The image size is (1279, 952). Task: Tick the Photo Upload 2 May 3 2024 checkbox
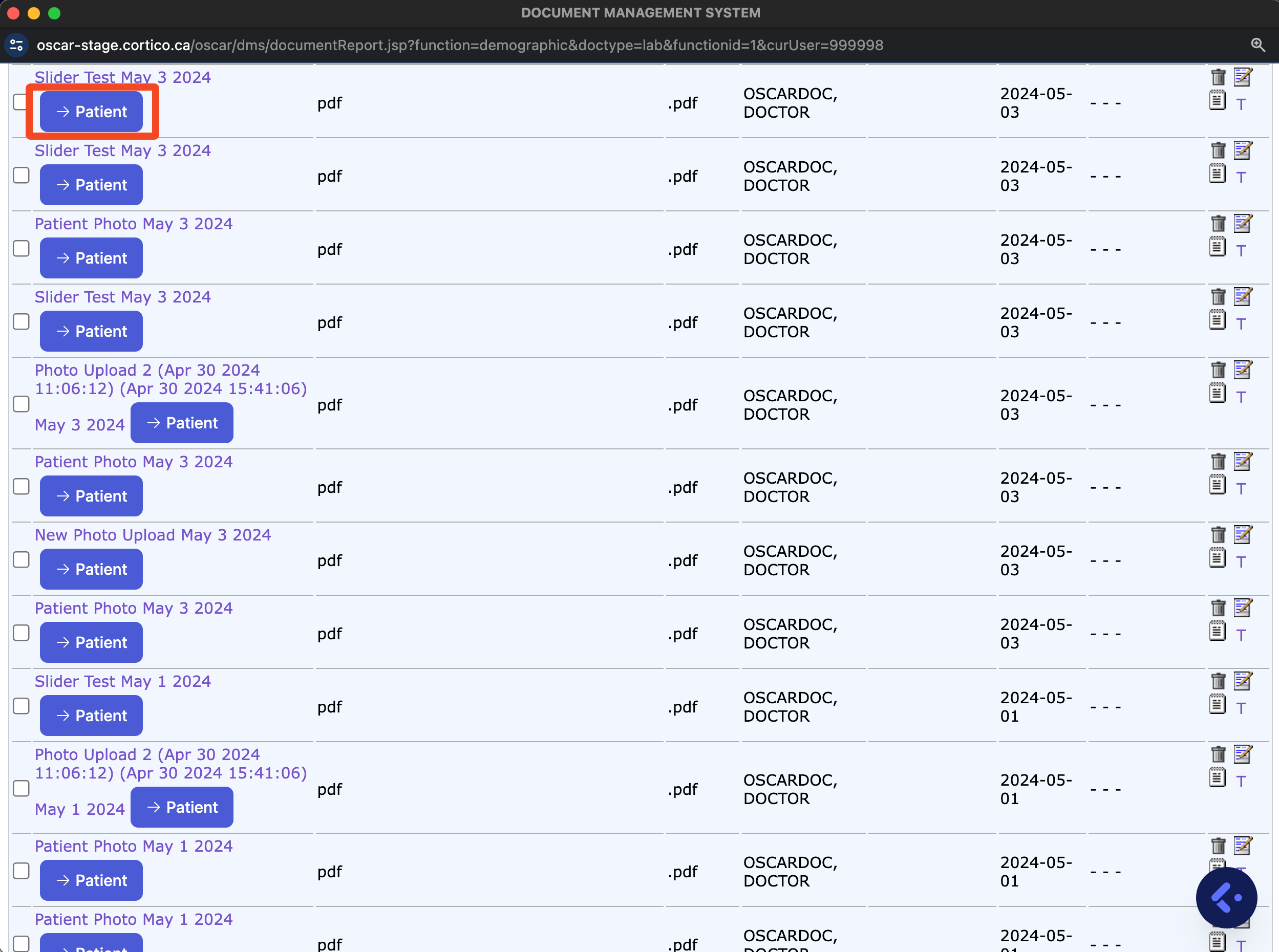click(22, 404)
